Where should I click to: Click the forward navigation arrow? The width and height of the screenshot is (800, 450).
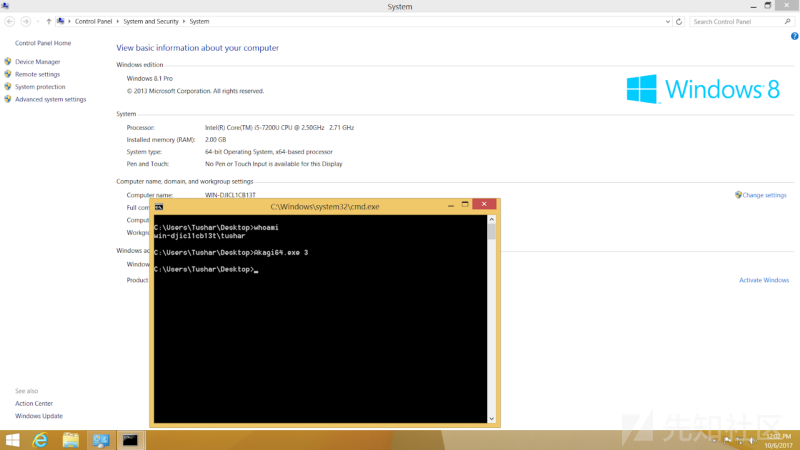[26, 21]
